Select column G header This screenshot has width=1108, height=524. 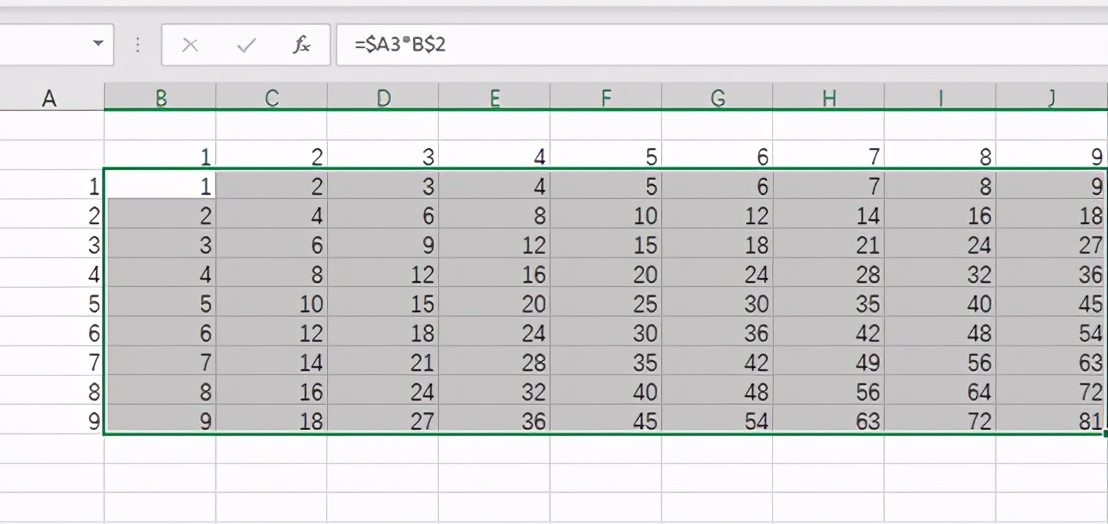[717, 98]
